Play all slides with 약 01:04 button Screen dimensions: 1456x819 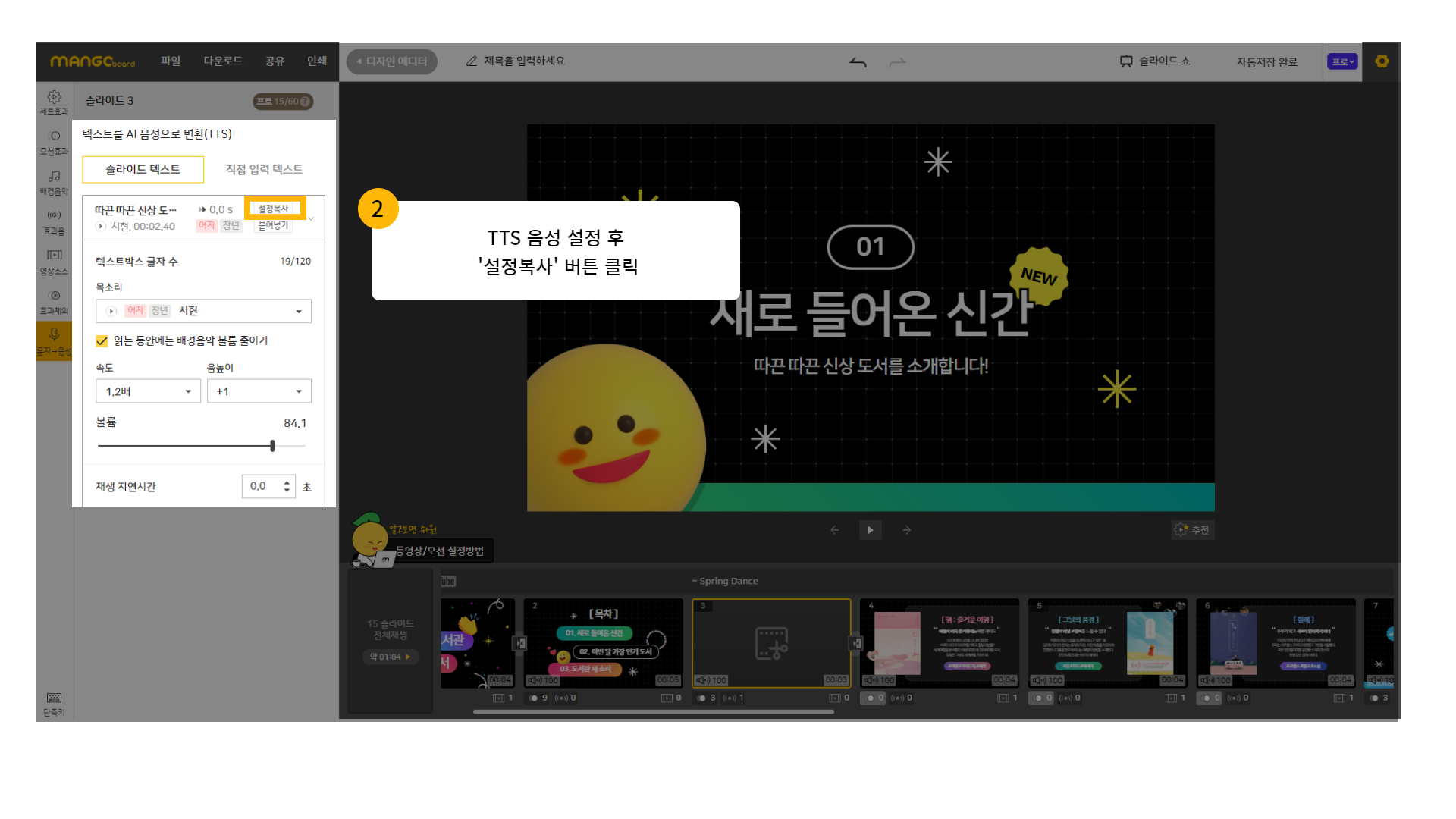click(x=391, y=657)
